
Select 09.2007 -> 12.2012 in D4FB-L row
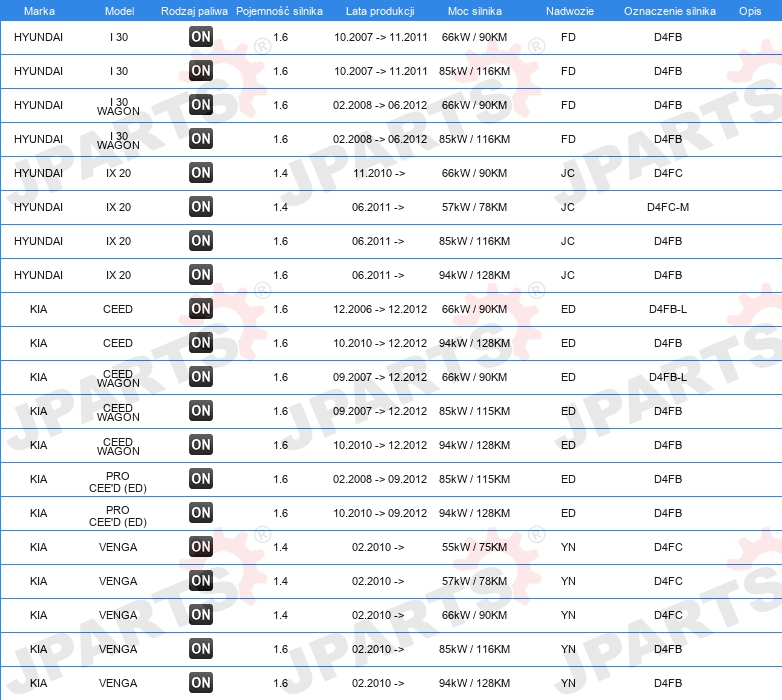pos(380,377)
